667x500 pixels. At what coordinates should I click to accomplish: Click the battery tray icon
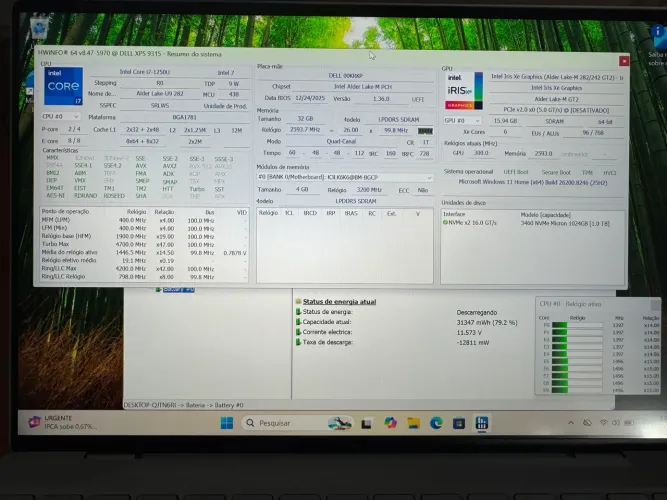pyautogui.click(x=629, y=423)
